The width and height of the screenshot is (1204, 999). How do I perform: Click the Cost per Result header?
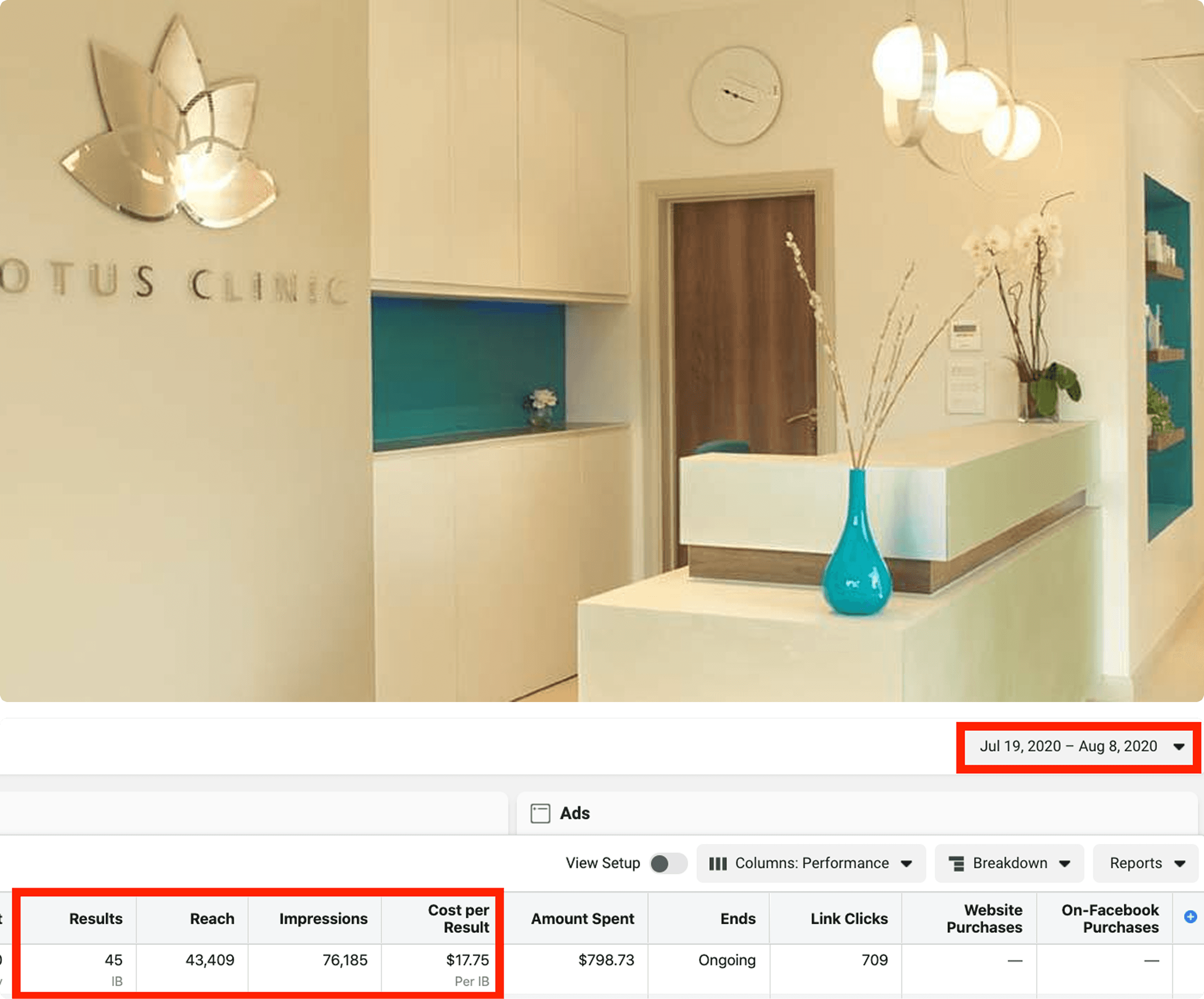pos(458,919)
